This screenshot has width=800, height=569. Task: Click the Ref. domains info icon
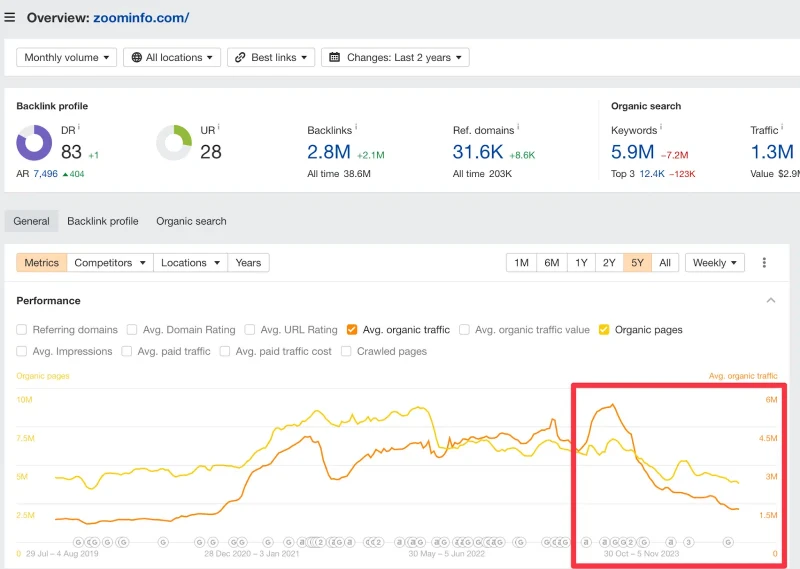point(518,127)
